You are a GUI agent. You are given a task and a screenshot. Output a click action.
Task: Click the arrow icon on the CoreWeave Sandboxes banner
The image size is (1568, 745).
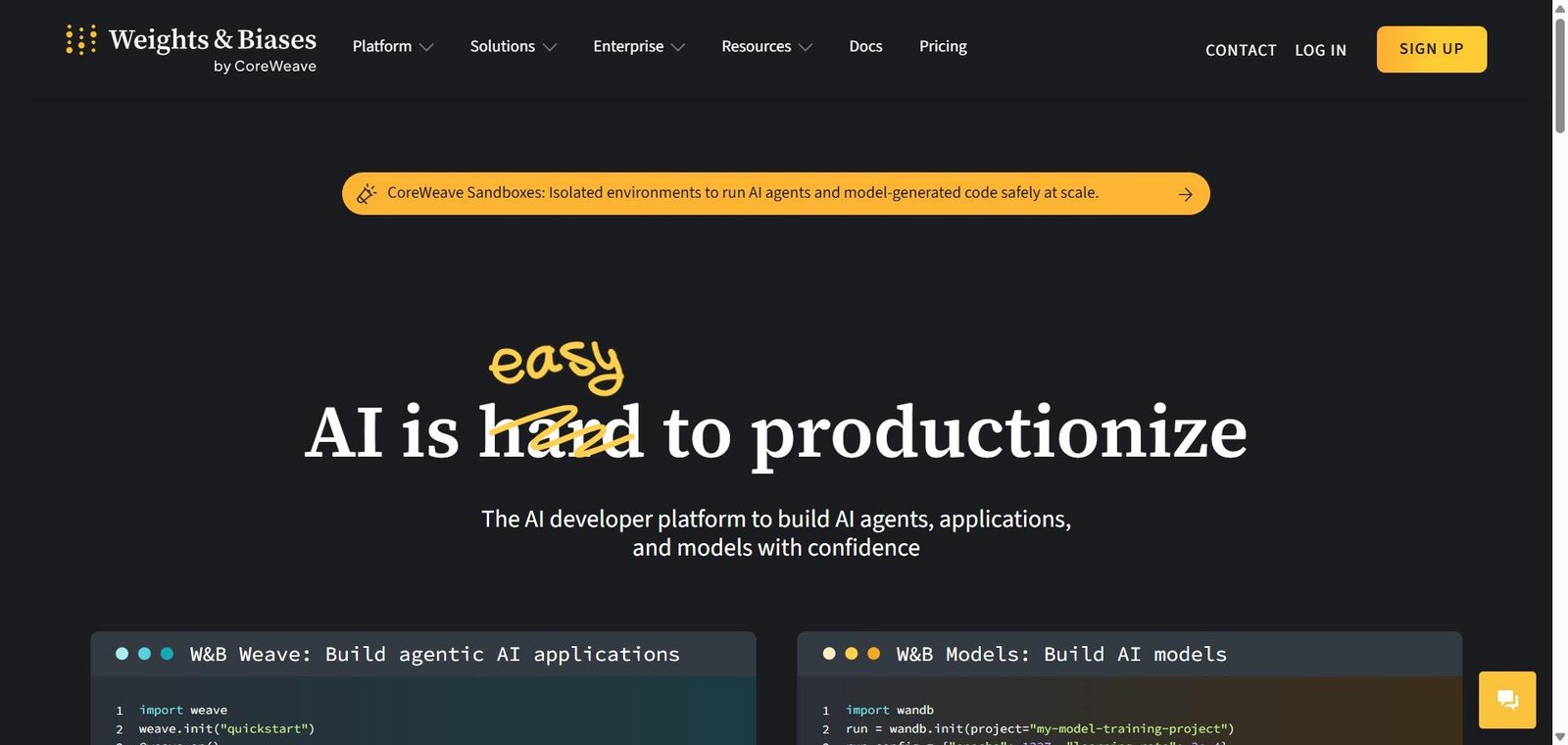(1186, 194)
